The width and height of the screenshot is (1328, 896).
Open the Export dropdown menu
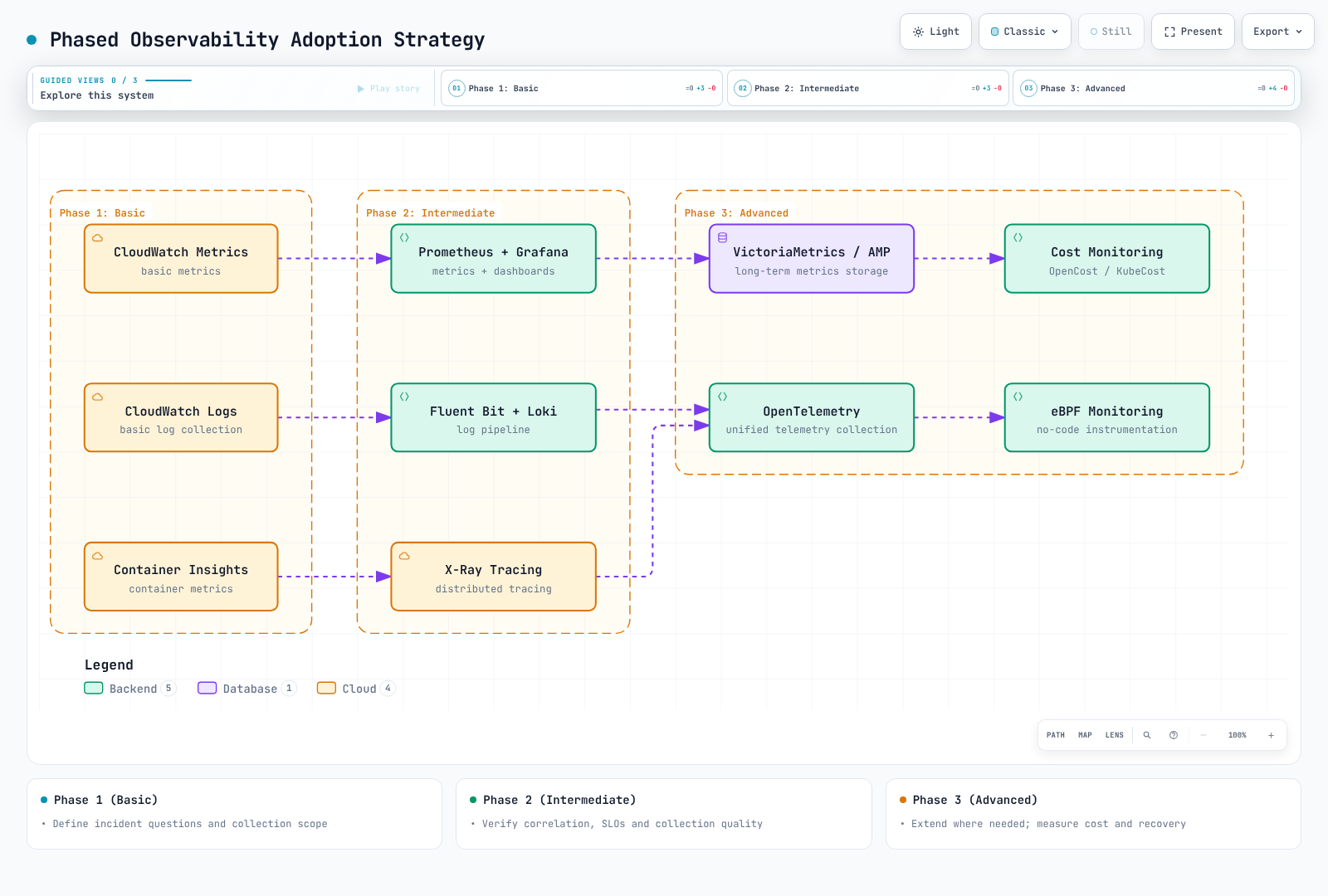[x=1277, y=32]
